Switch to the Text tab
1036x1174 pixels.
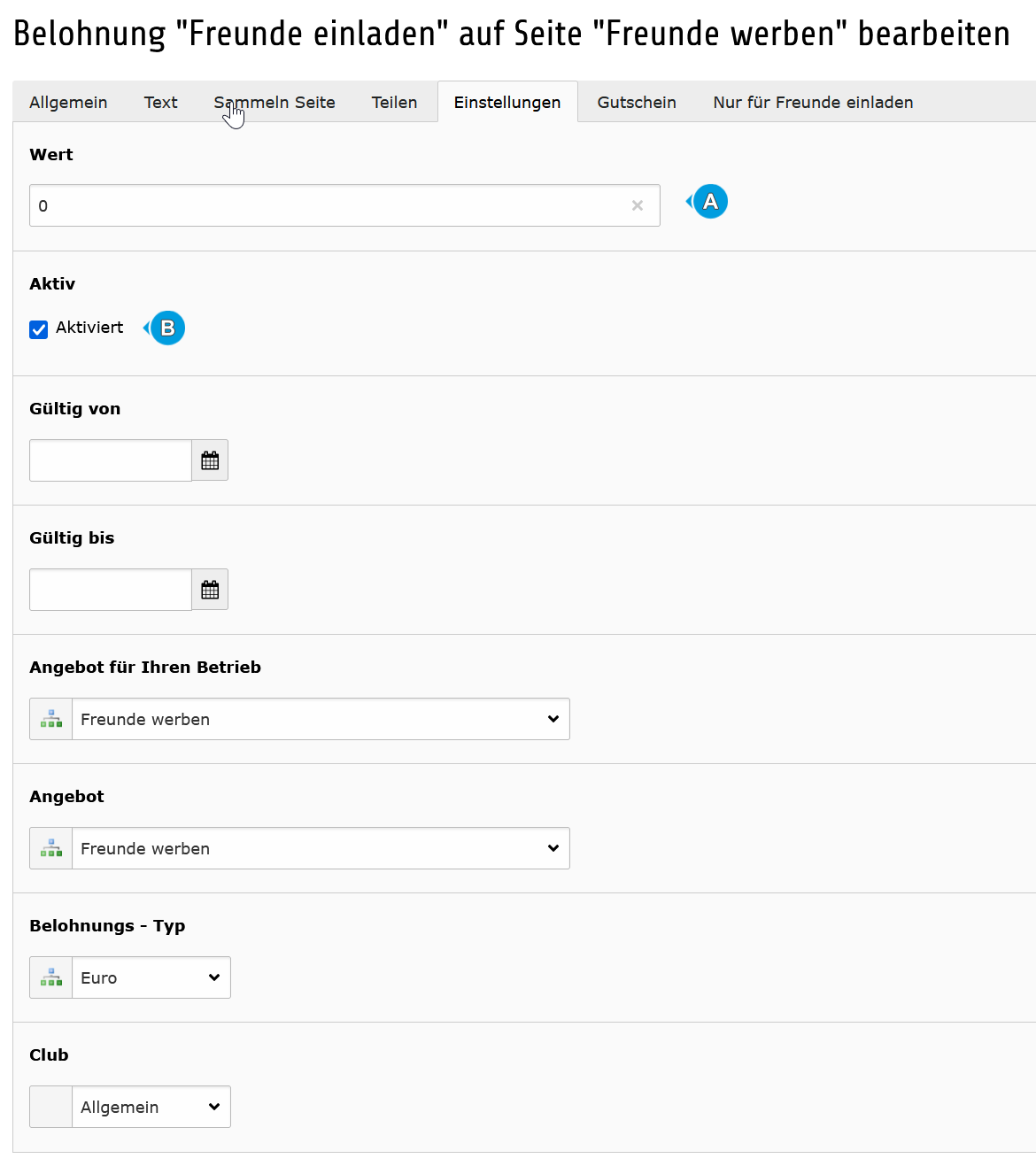160,102
